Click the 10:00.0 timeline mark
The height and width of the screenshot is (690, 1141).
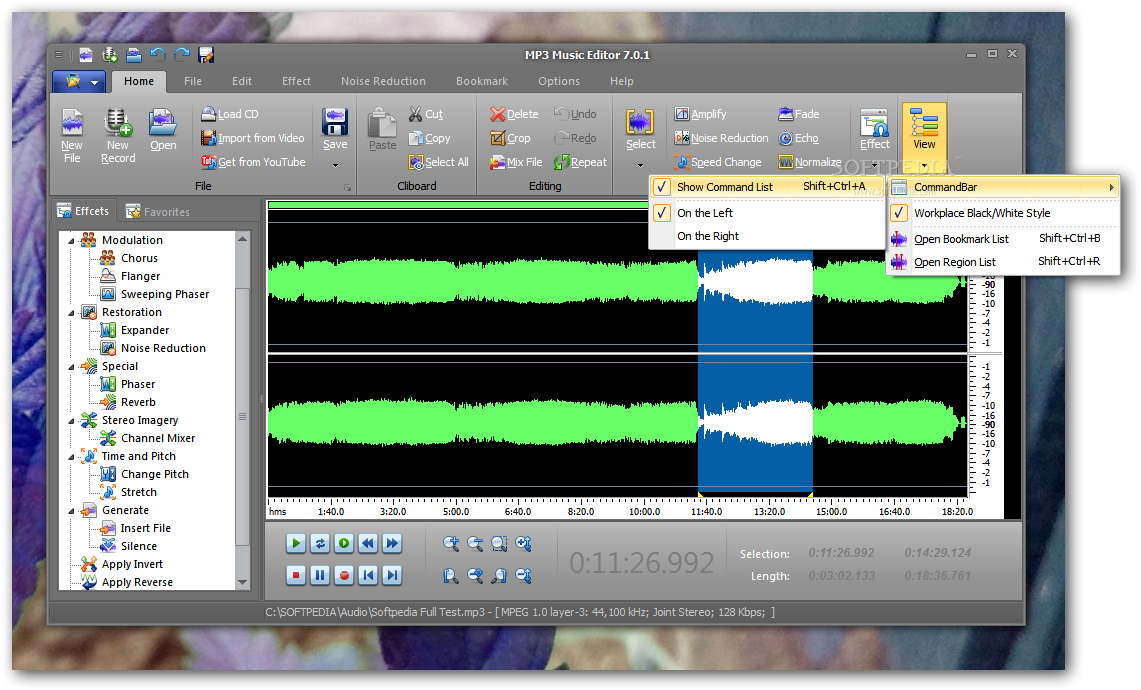coord(644,512)
